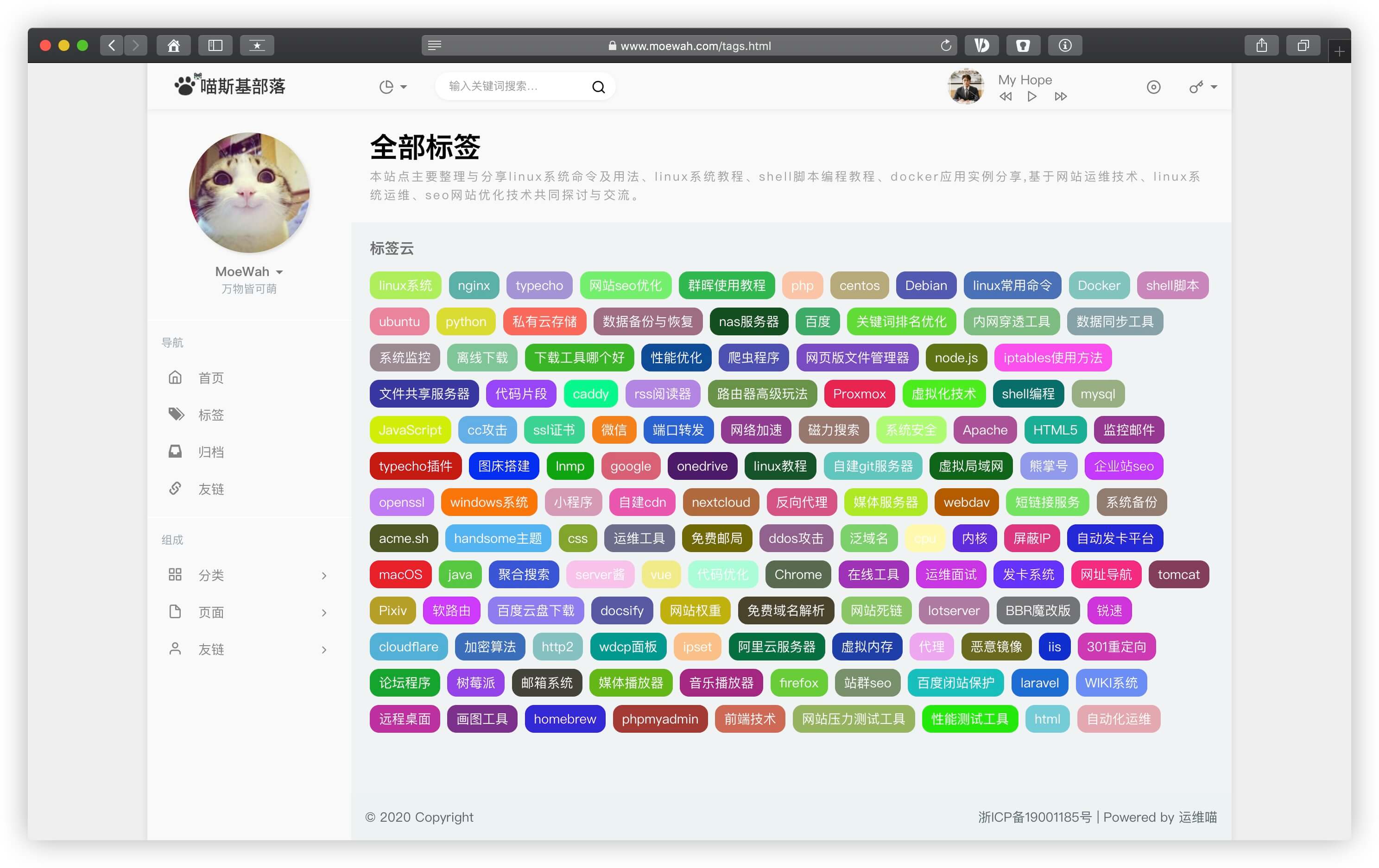
Task: Go back with the browser back arrow
Action: click(112, 45)
